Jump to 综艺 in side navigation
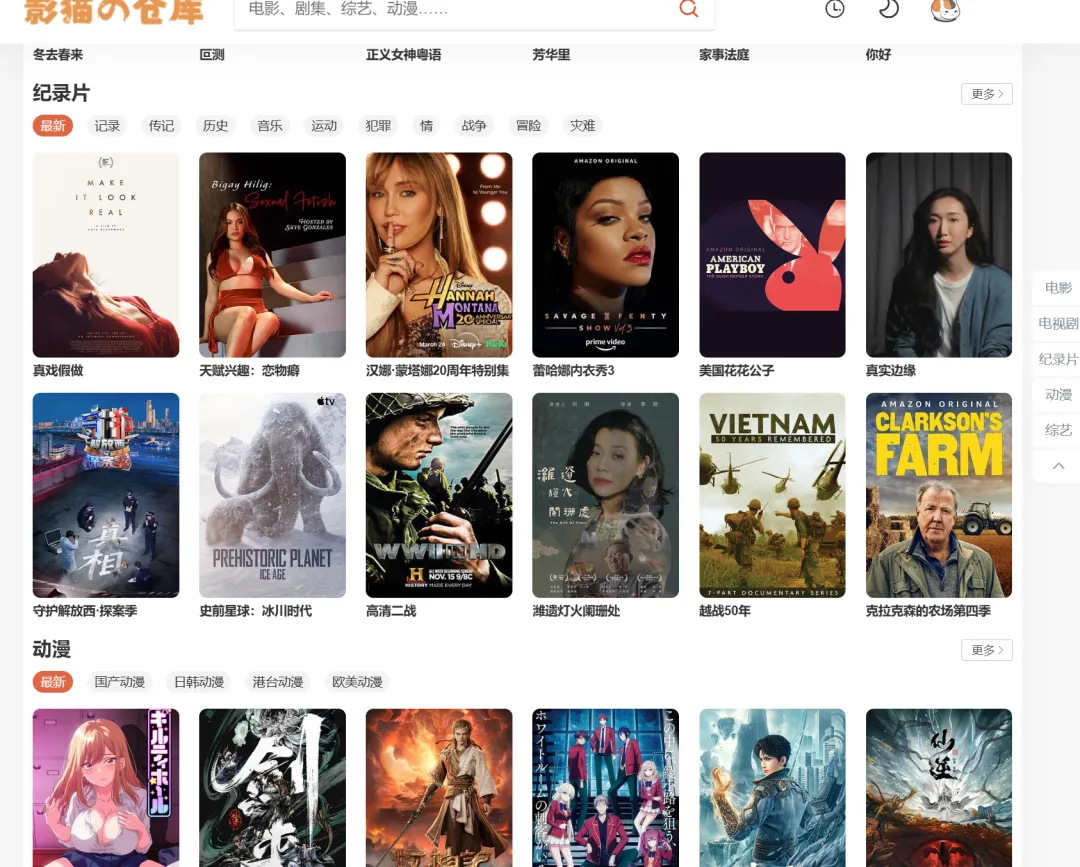The width and height of the screenshot is (1080, 867). (1059, 430)
